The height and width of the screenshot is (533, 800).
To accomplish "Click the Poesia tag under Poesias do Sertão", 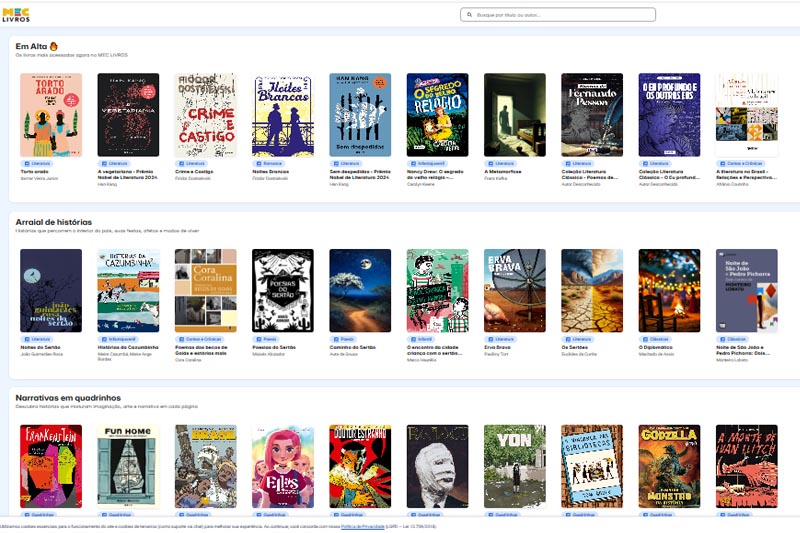I will 266,339.
